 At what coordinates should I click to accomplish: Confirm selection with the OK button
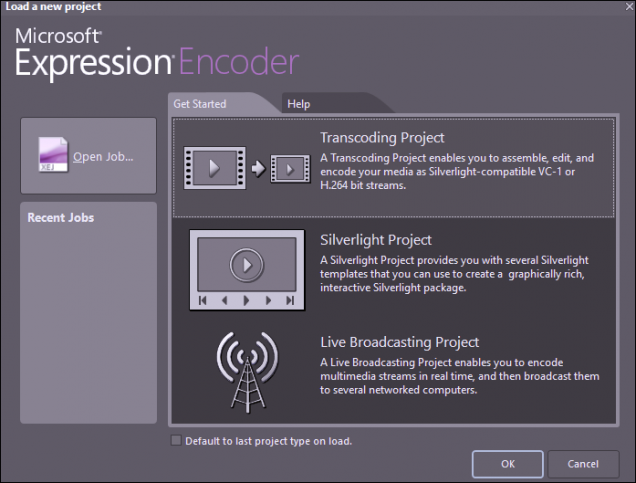507,464
